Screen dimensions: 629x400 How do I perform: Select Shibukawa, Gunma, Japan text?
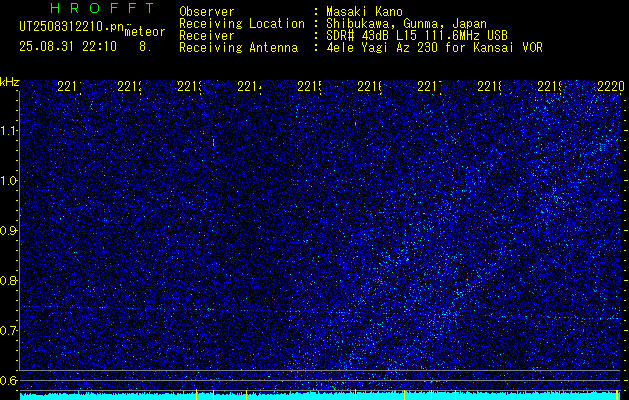pyautogui.click(x=406, y=24)
